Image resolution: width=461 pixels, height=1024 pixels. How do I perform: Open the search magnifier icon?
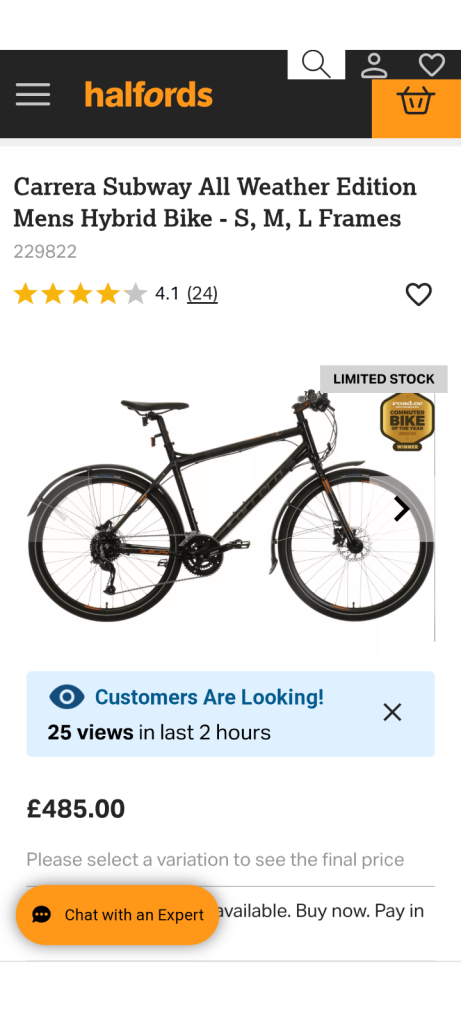[316, 64]
